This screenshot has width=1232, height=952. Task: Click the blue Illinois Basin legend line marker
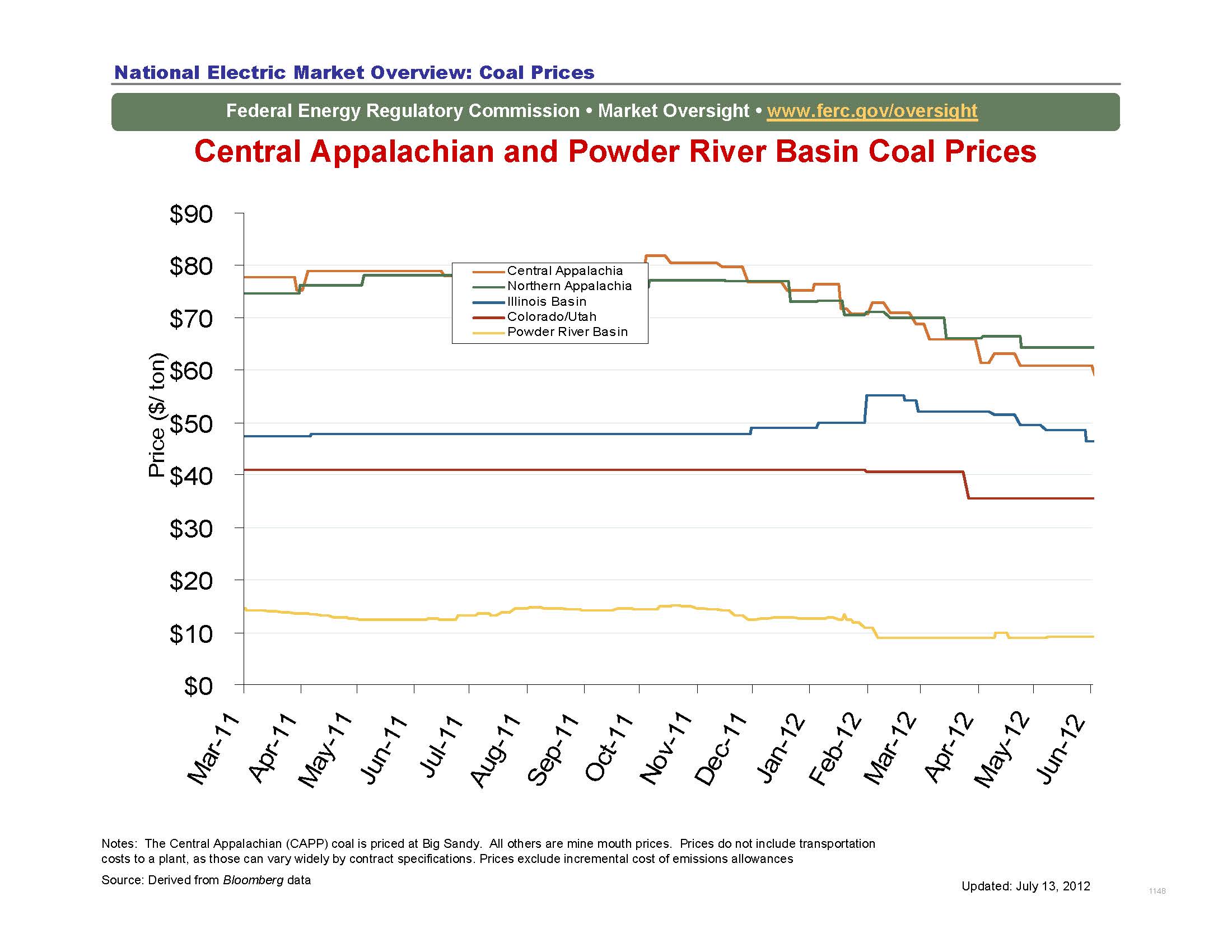pyautogui.click(x=489, y=302)
